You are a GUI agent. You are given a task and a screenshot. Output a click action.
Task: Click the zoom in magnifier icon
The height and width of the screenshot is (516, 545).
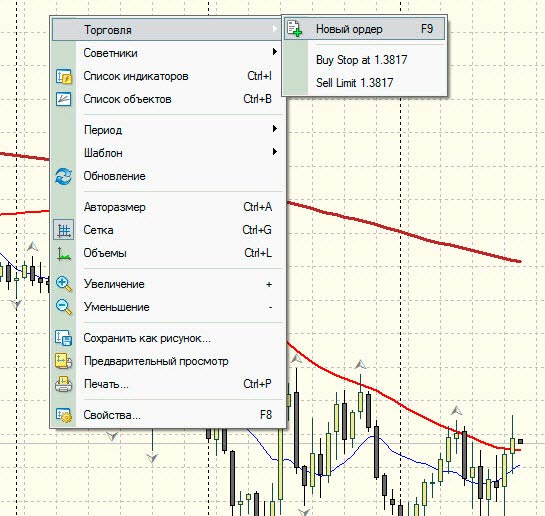(64, 284)
